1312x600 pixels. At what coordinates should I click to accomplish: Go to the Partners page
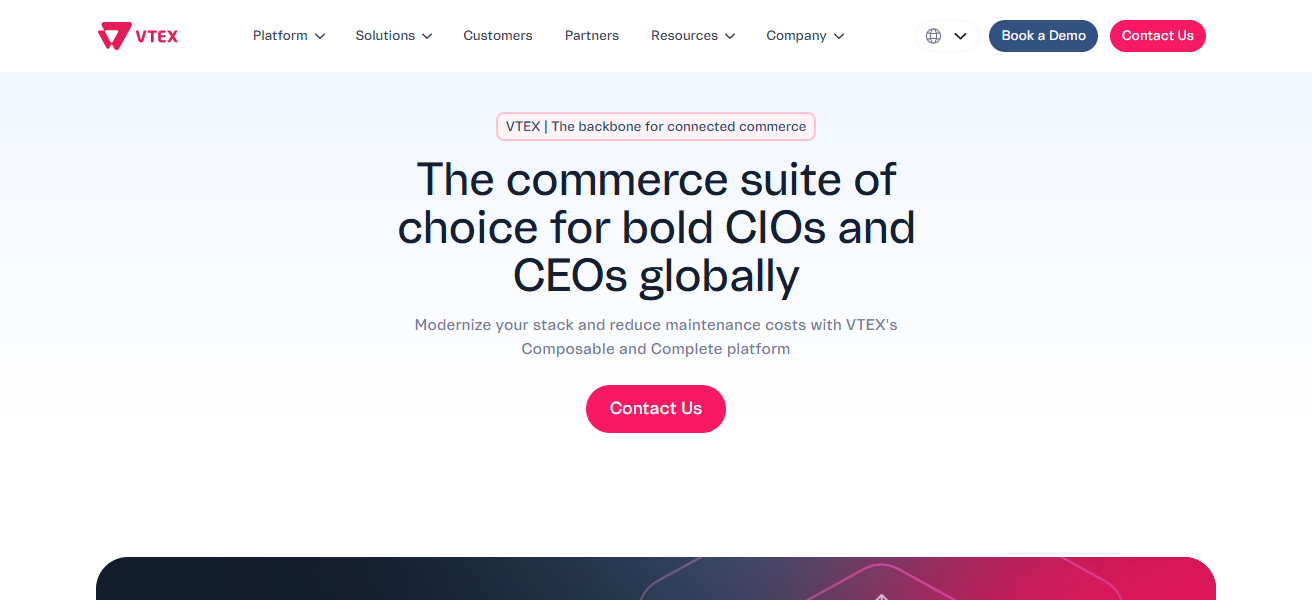[x=592, y=36]
